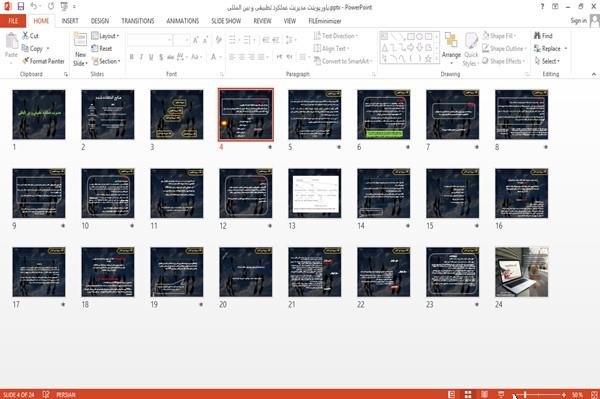This screenshot has width=600, height=399.
Task: Switch to the ANIMATIONS tab
Action: [183, 21]
